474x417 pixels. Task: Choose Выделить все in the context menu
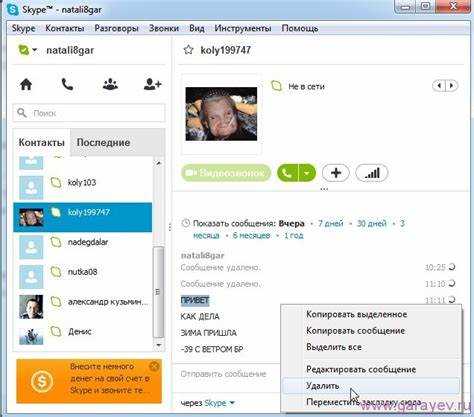334,347
